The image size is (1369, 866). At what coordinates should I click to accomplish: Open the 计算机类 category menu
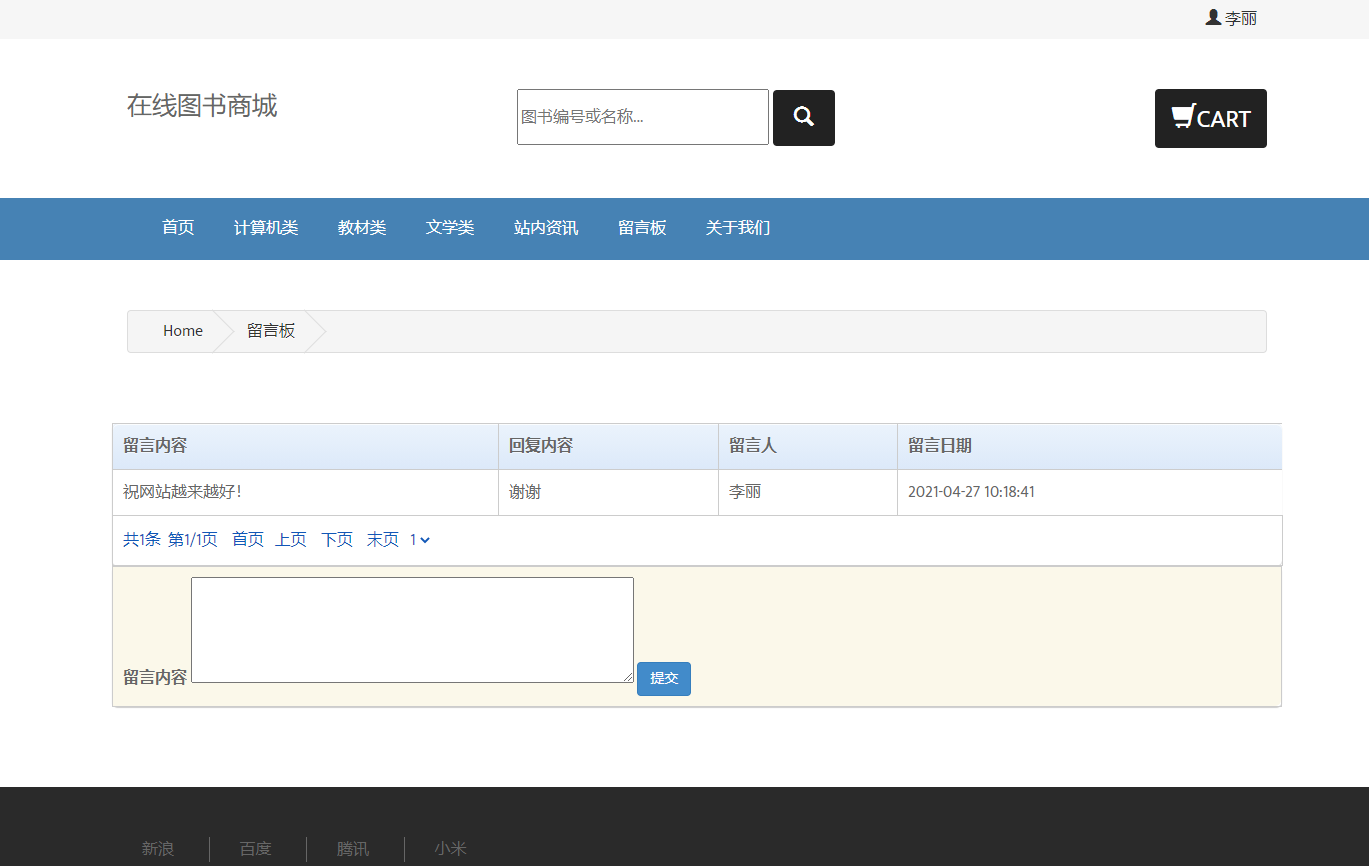[265, 228]
